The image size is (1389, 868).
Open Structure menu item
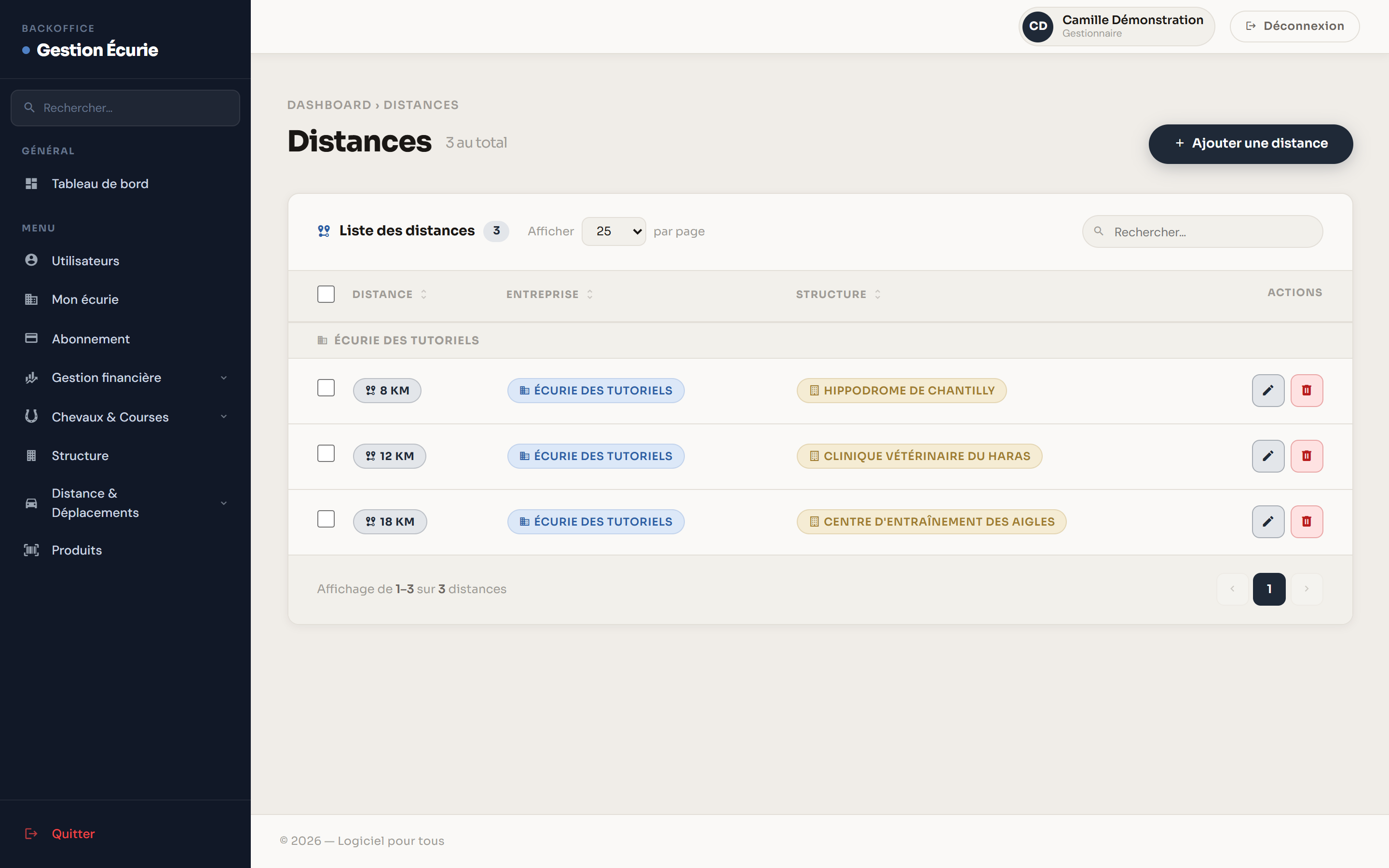125,456
